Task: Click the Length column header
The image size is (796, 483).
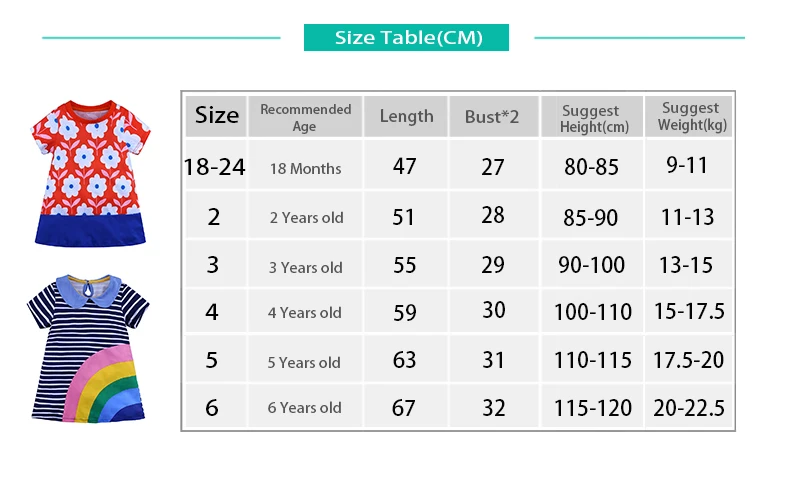Action: click(x=406, y=117)
